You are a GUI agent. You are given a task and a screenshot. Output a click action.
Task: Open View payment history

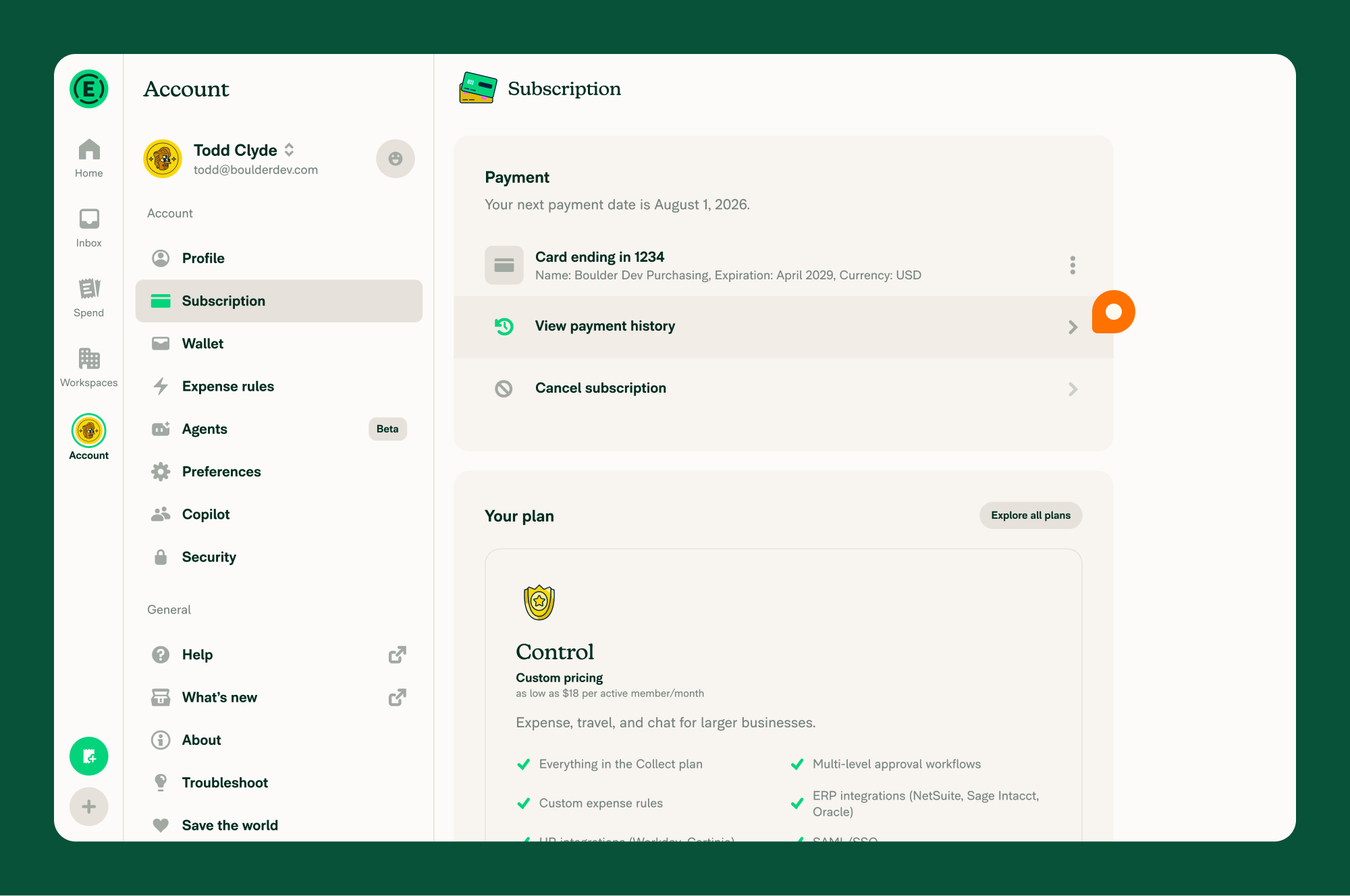pos(783,327)
